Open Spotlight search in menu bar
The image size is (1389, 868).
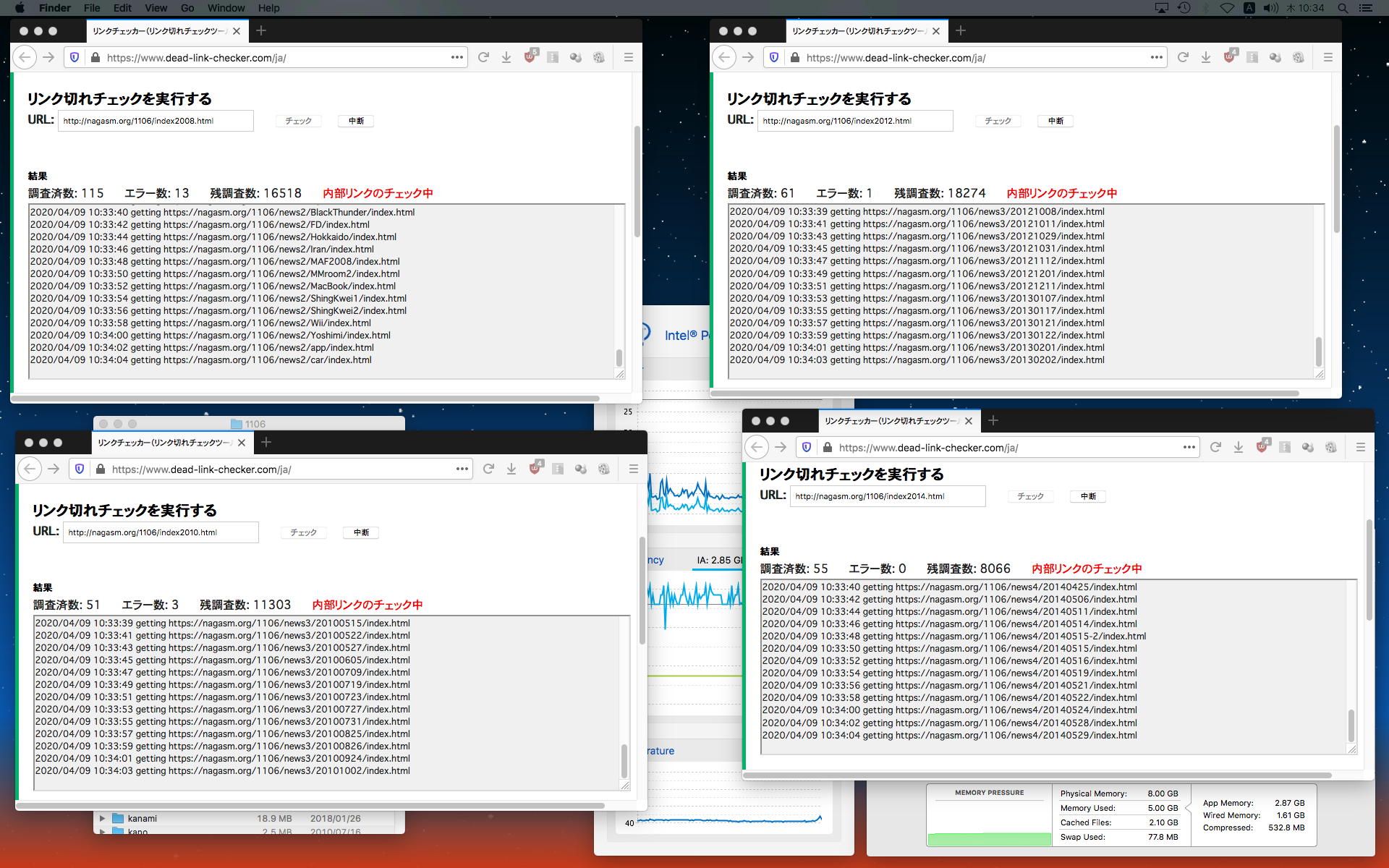pyautogui.click(x=1343, y=8)
